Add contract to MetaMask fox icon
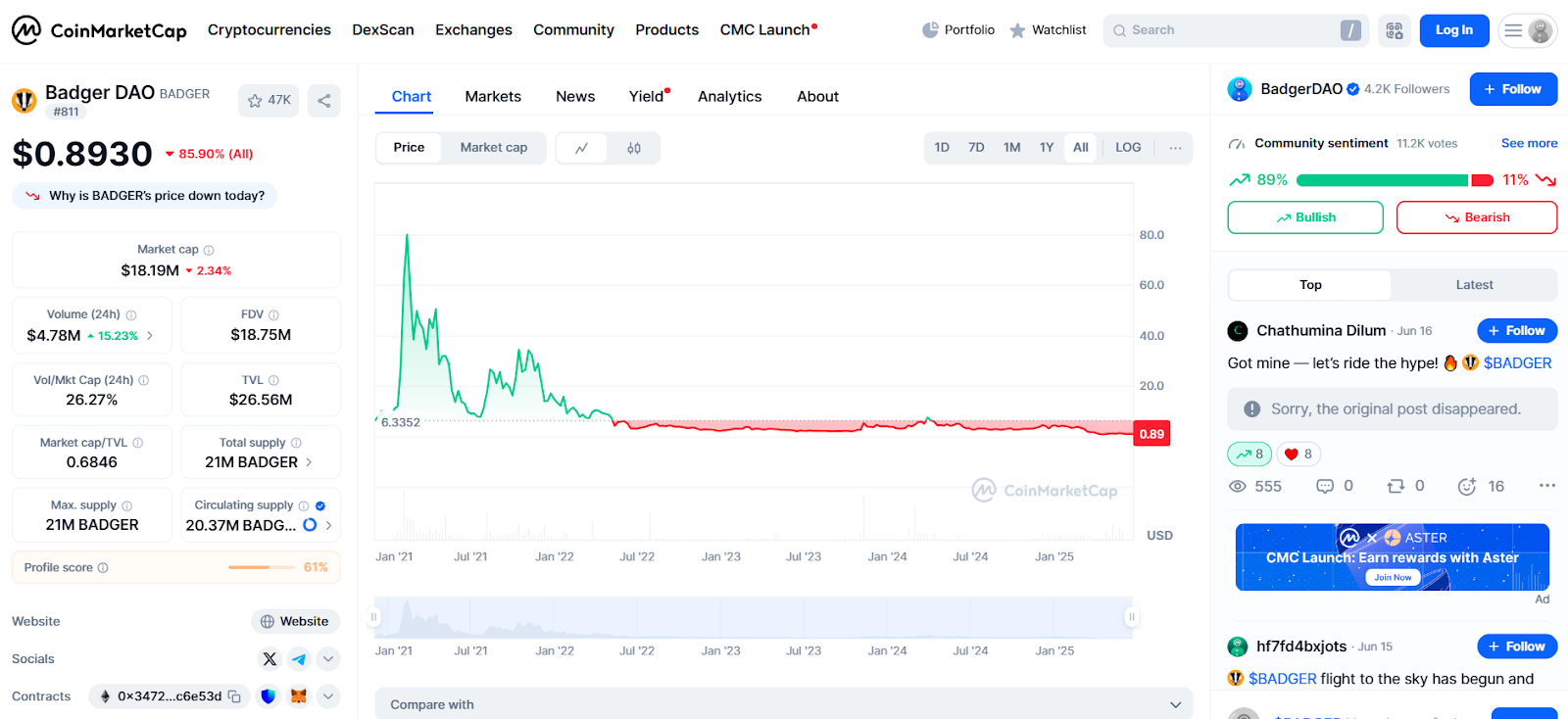 point(299,696)
